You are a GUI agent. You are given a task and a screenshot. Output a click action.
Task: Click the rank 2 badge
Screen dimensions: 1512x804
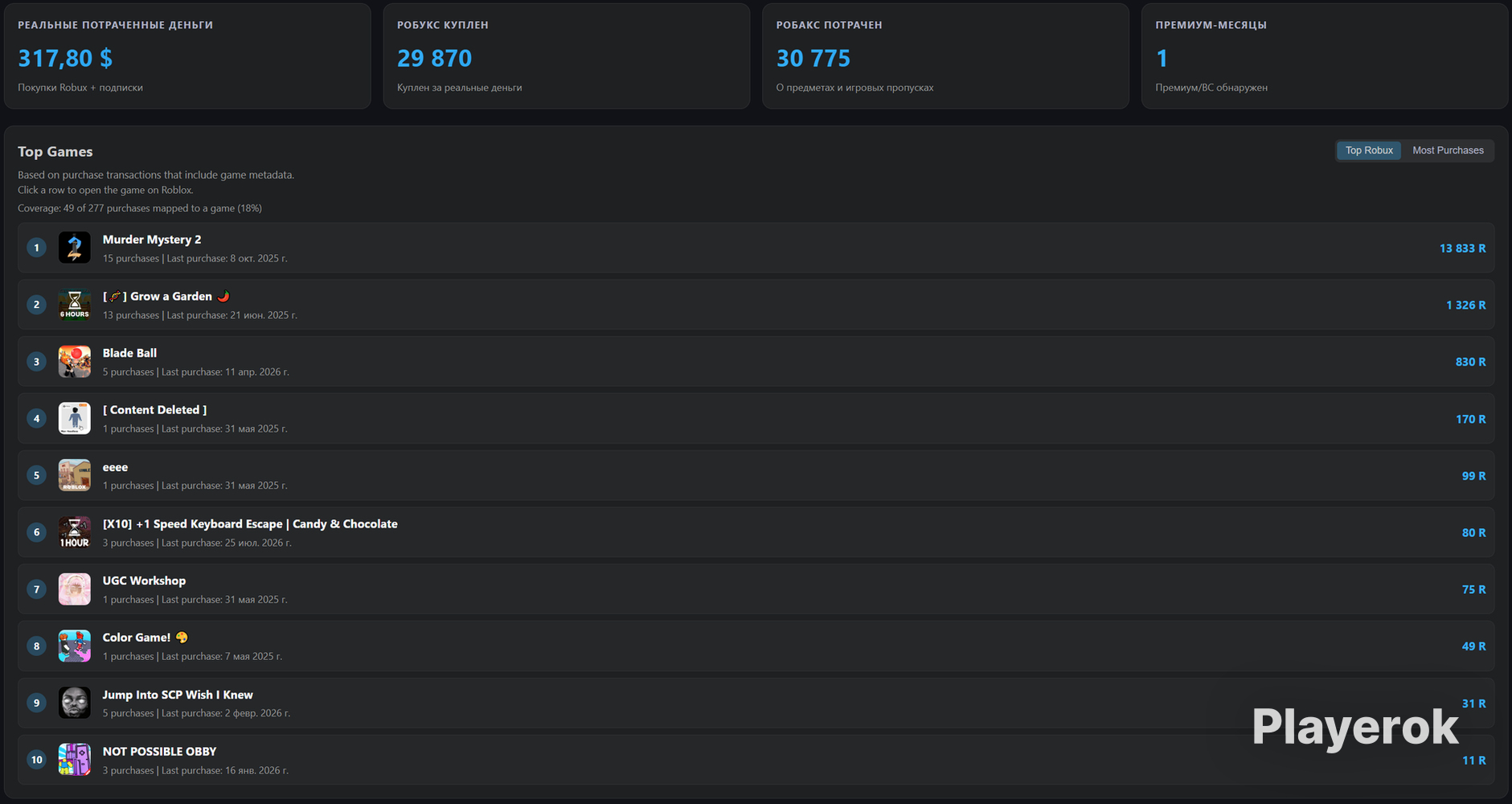[36, 305]
